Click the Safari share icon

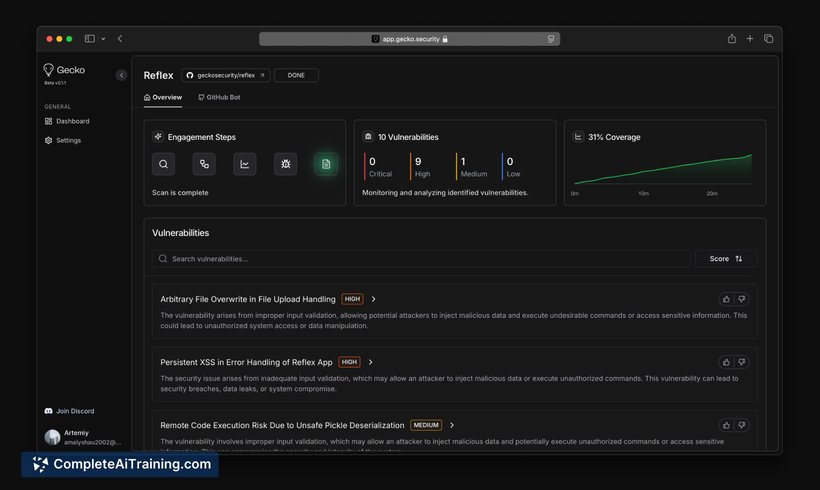pyautogui.click(x=732, y=39)
